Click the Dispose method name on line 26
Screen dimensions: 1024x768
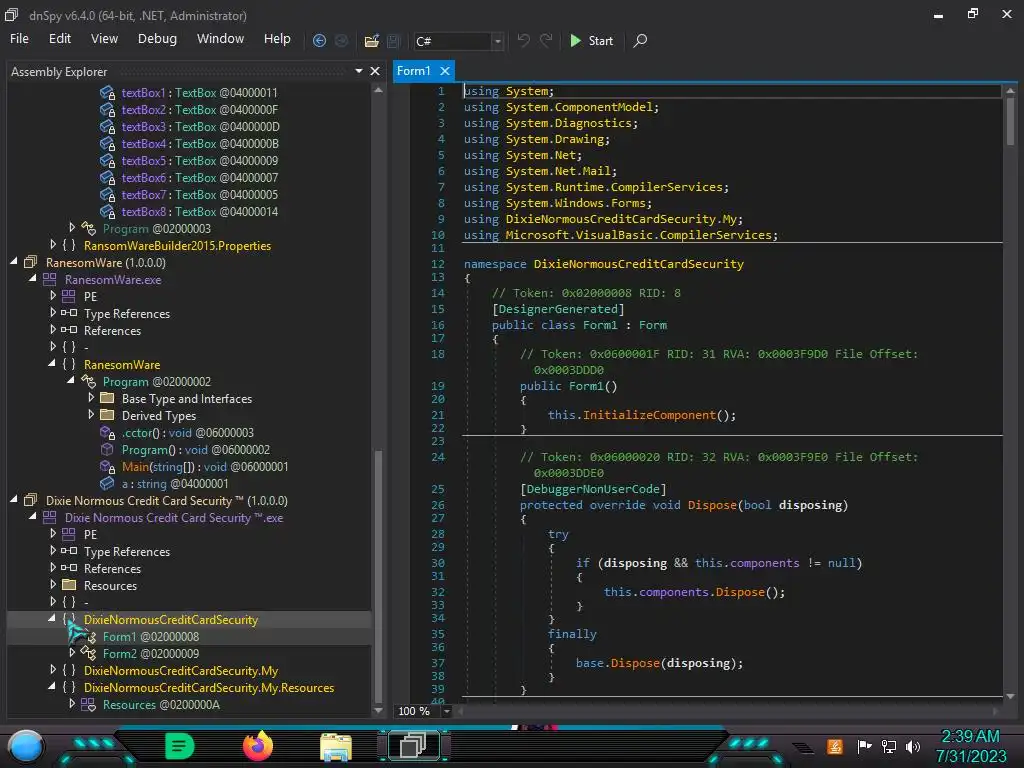coord(712,505)
